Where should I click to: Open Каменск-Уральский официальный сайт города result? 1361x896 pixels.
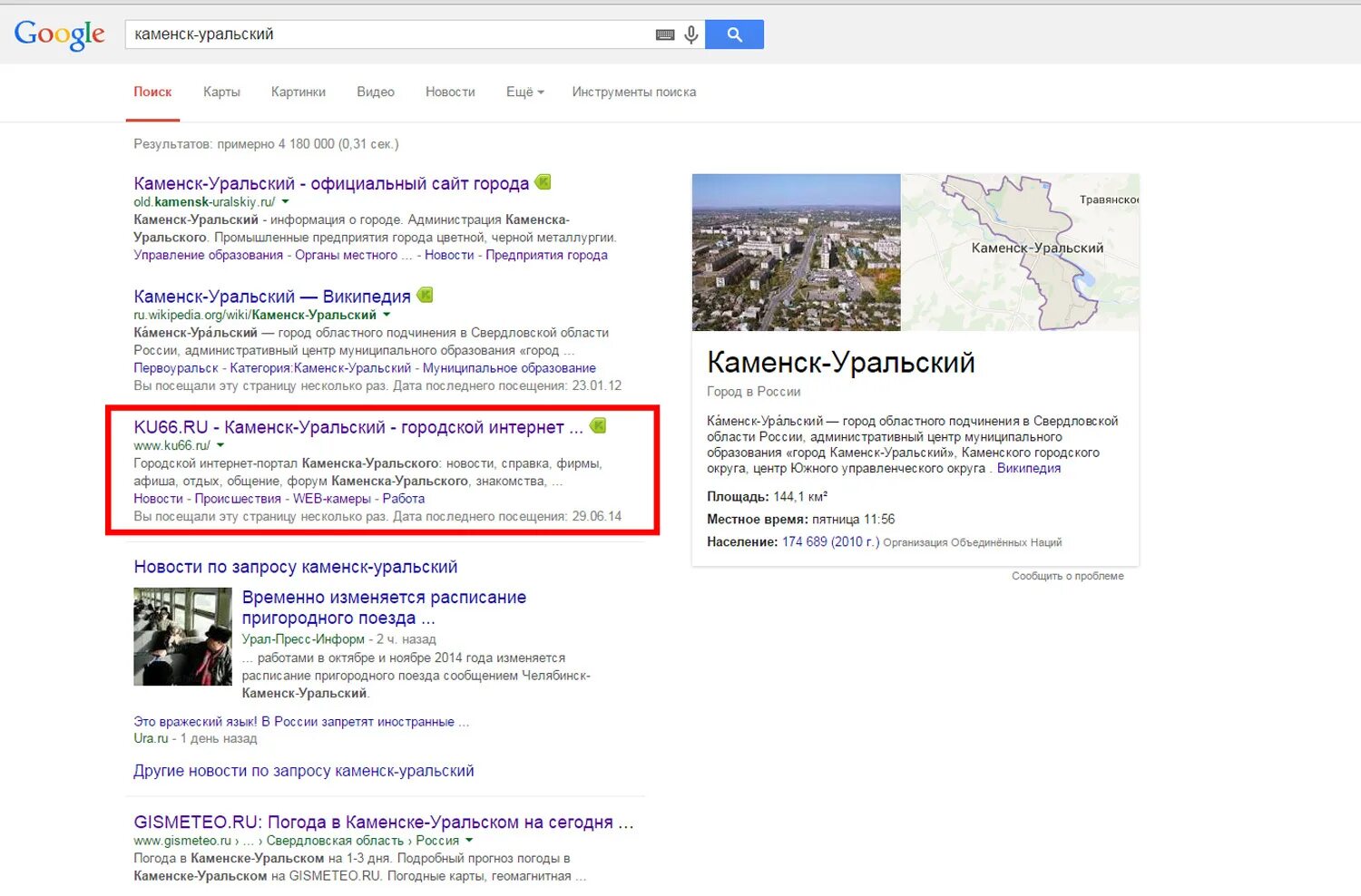[331, 184]
